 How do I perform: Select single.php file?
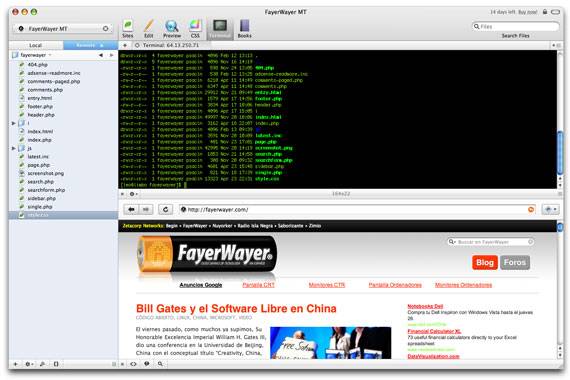40,207
